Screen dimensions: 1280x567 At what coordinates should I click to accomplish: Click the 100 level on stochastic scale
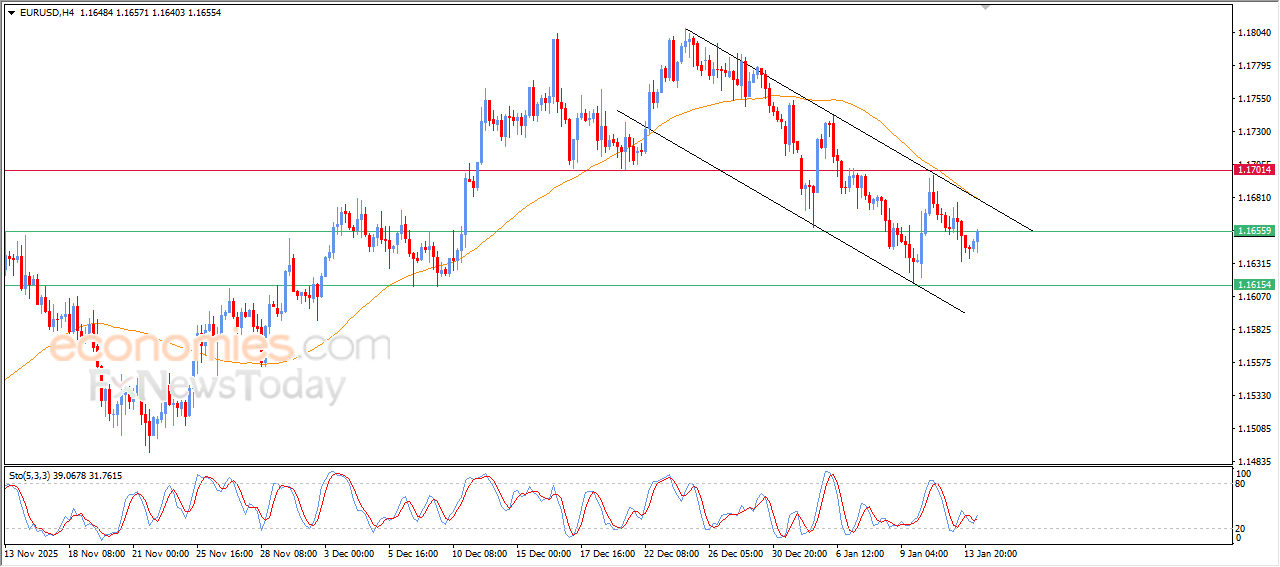pos(1245,473)
